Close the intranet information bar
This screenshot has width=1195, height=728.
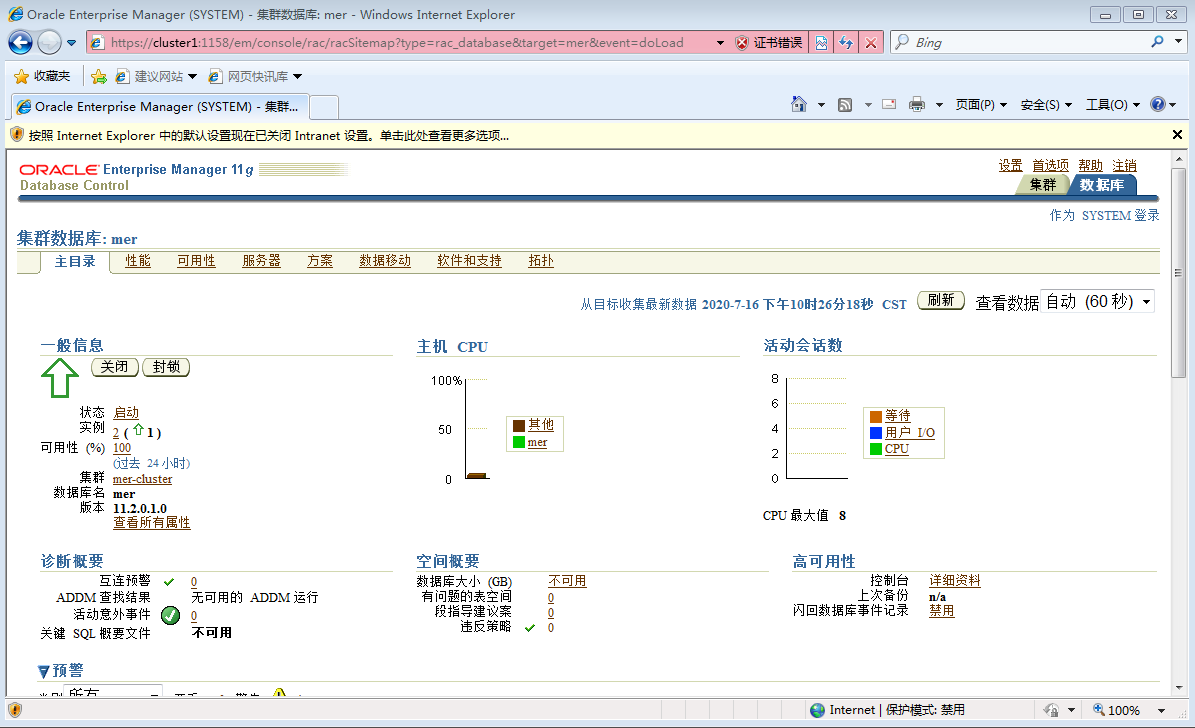point(1177,135)
